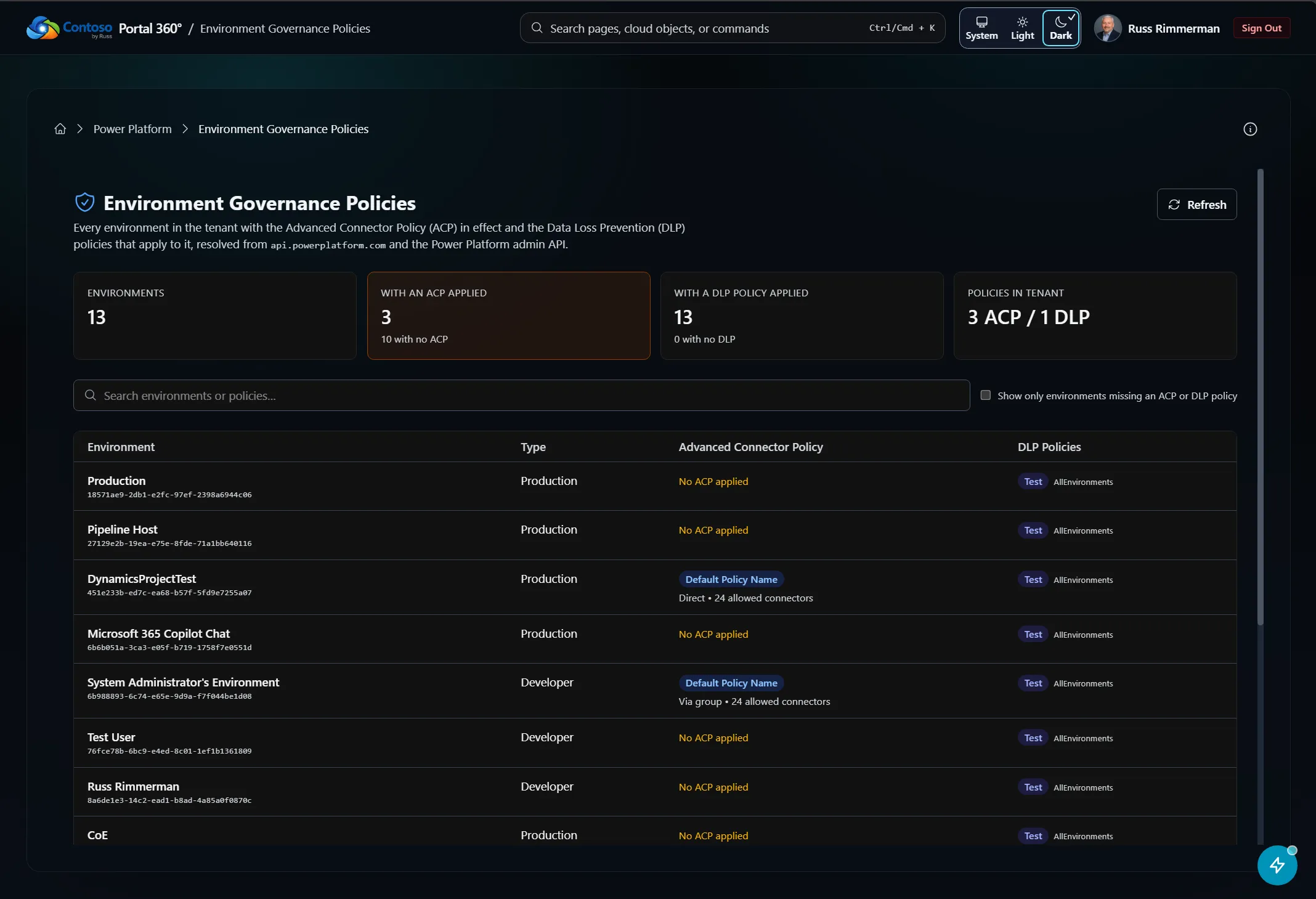Click No ACP applied in Test User row
The height and width of the screenshot is (899, 1316).
713,738
